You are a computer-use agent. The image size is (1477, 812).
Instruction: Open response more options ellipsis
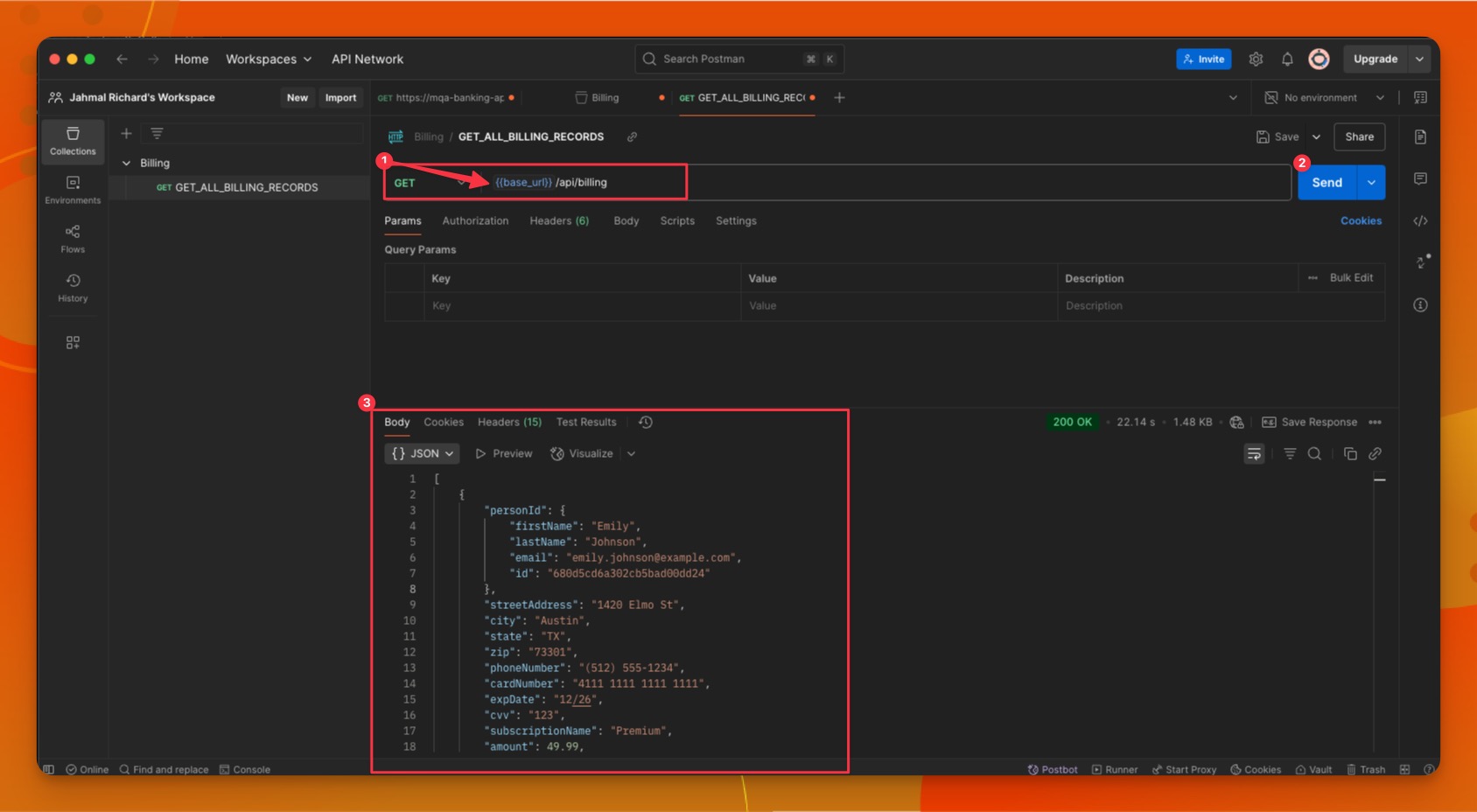pyautogui.click(x=1375, y=422)
